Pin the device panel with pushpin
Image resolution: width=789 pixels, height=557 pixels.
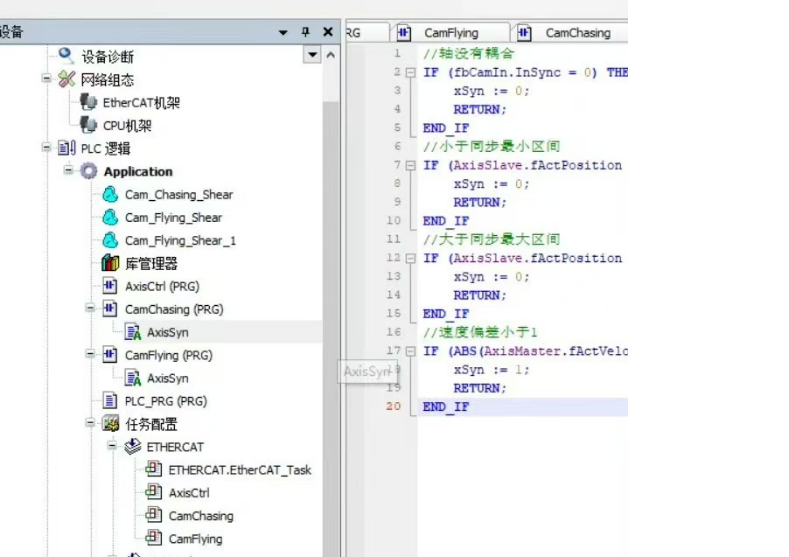tap(306, 32)
